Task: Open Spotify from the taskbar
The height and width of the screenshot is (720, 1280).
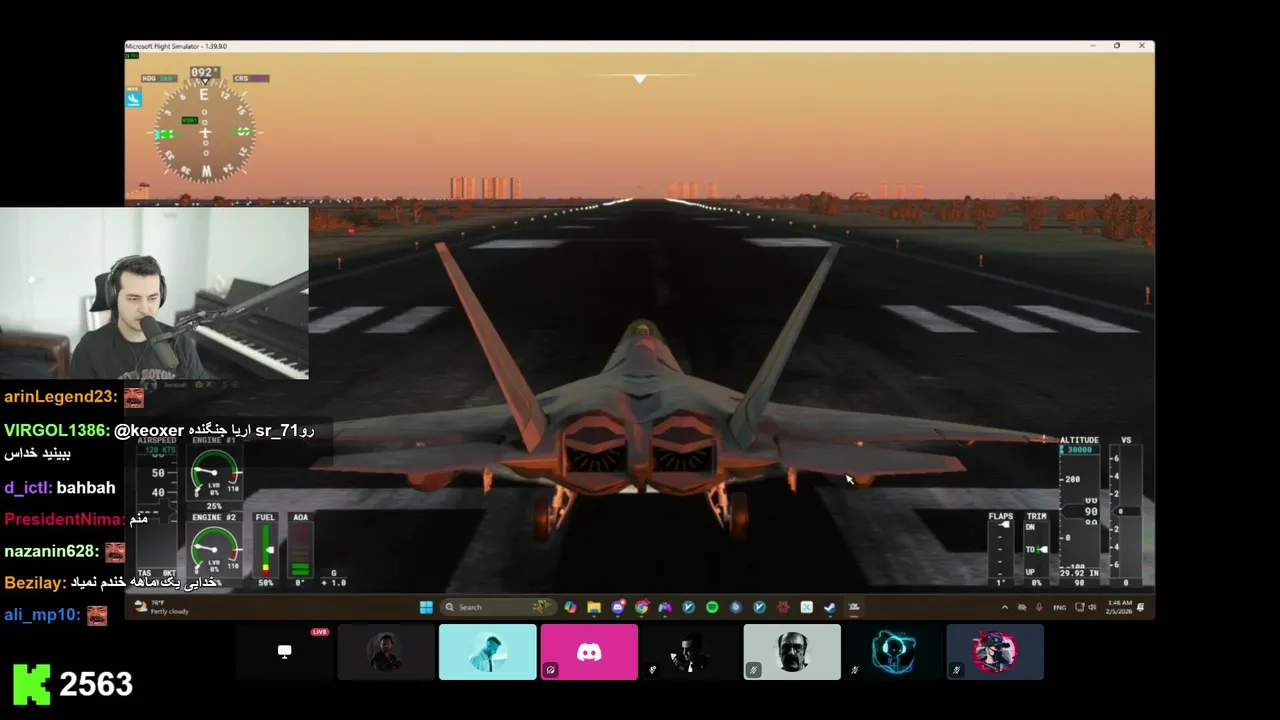Action: tap(712, 607)
